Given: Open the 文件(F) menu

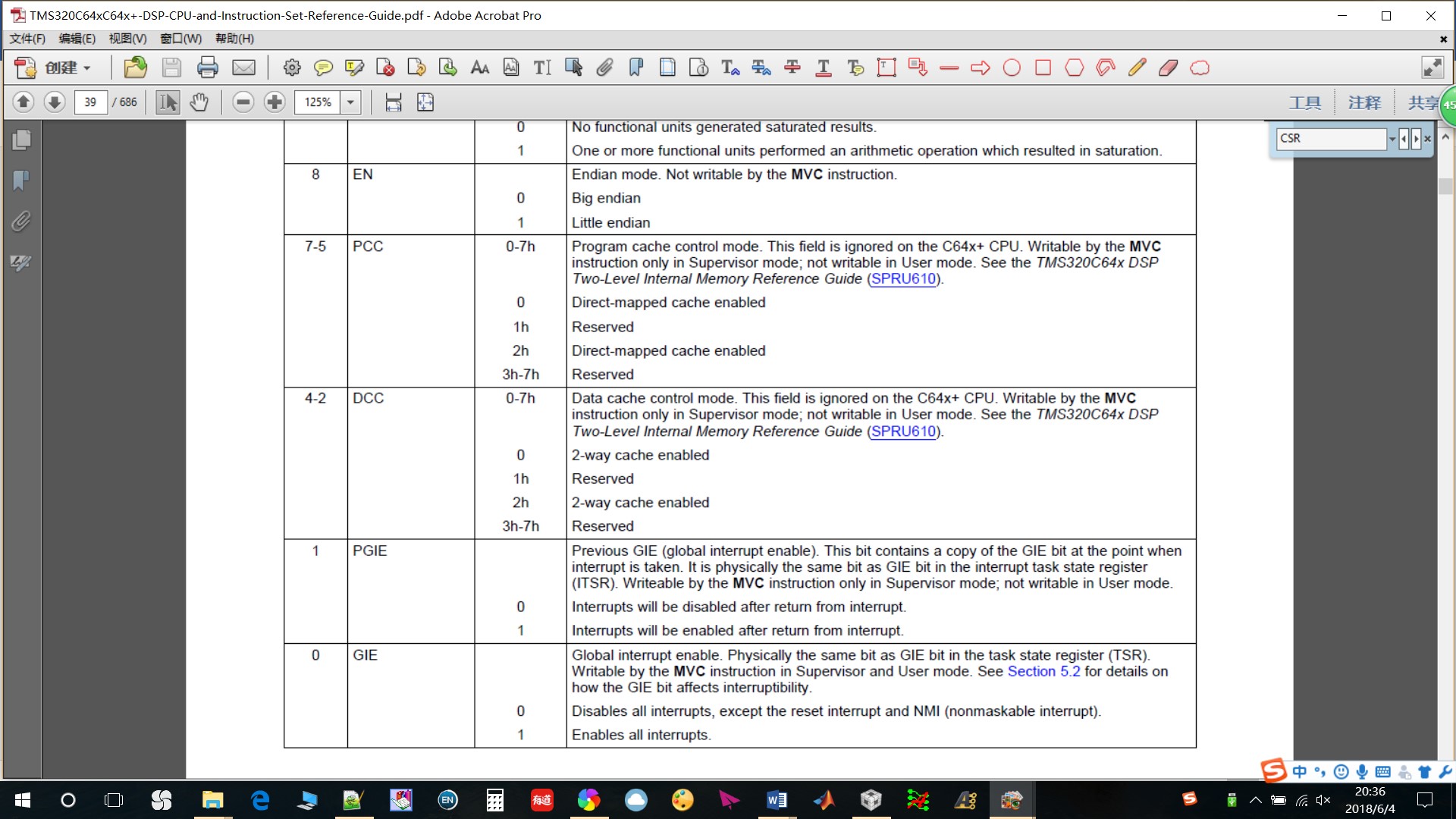Looking at the screenshot, I should [x=27, y=39].
